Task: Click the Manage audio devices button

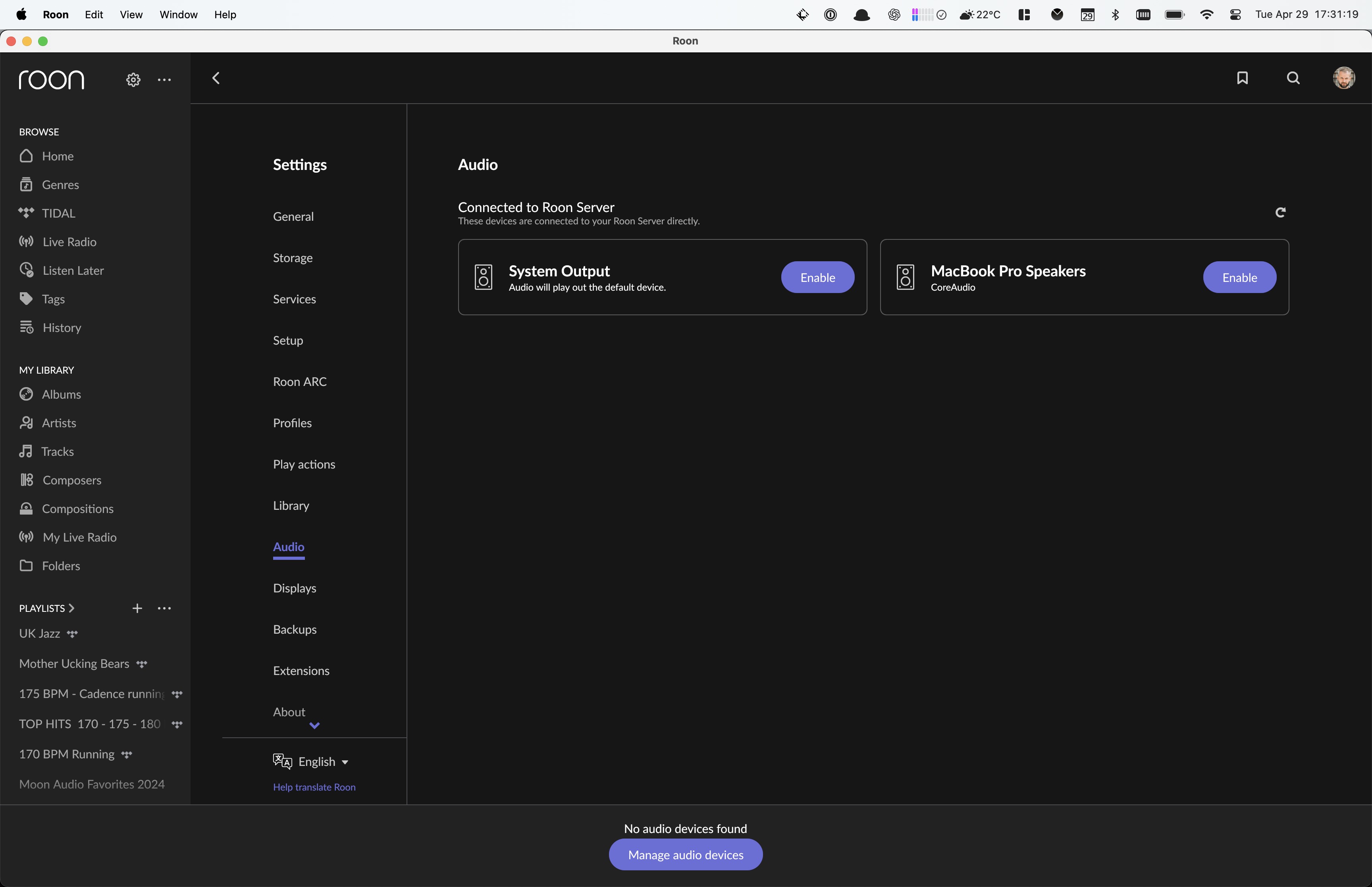Action: pos(685,855)
